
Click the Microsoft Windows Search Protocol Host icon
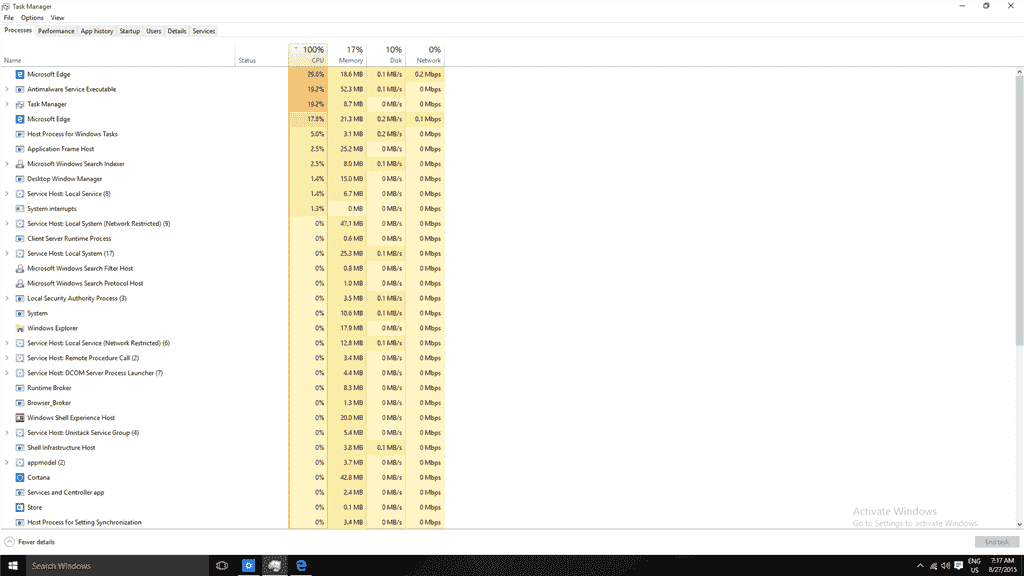[20, 283]
